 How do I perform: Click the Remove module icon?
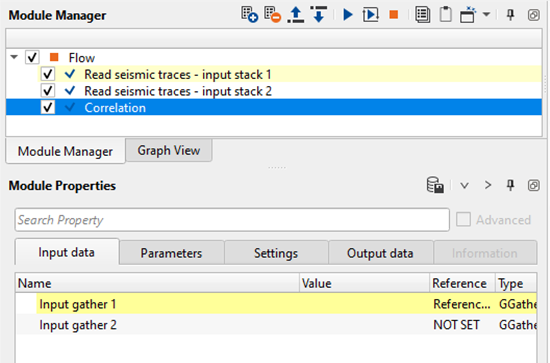tap(273, 15)
